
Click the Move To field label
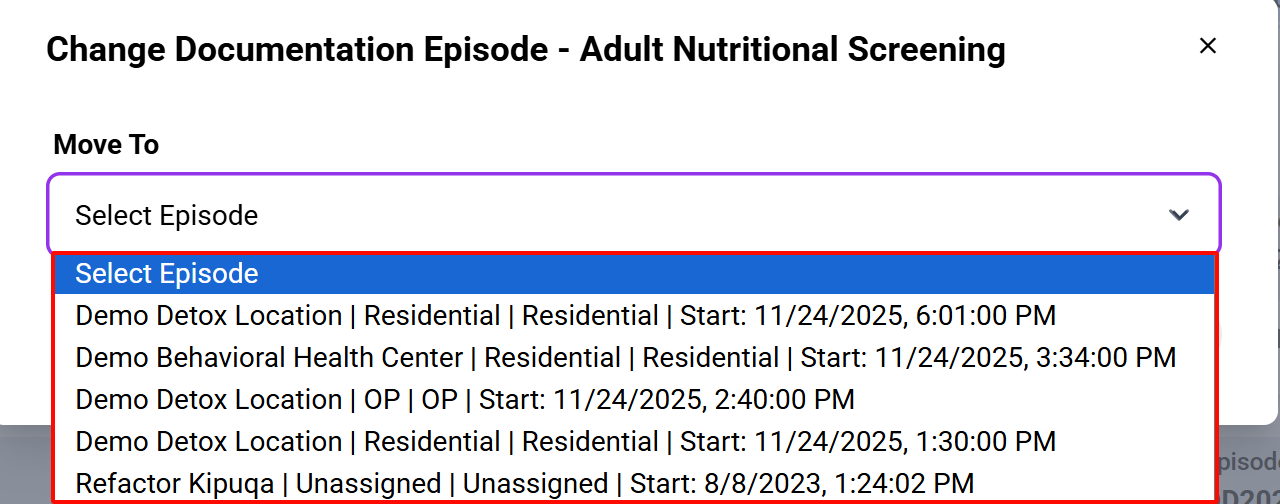[106, 145]
